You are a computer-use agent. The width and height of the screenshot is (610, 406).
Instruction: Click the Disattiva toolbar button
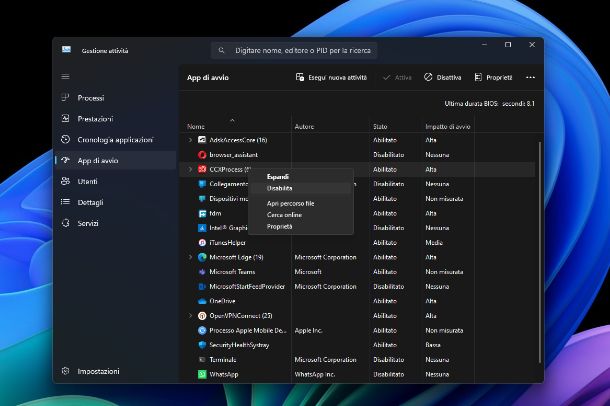[x=442, y=77]
